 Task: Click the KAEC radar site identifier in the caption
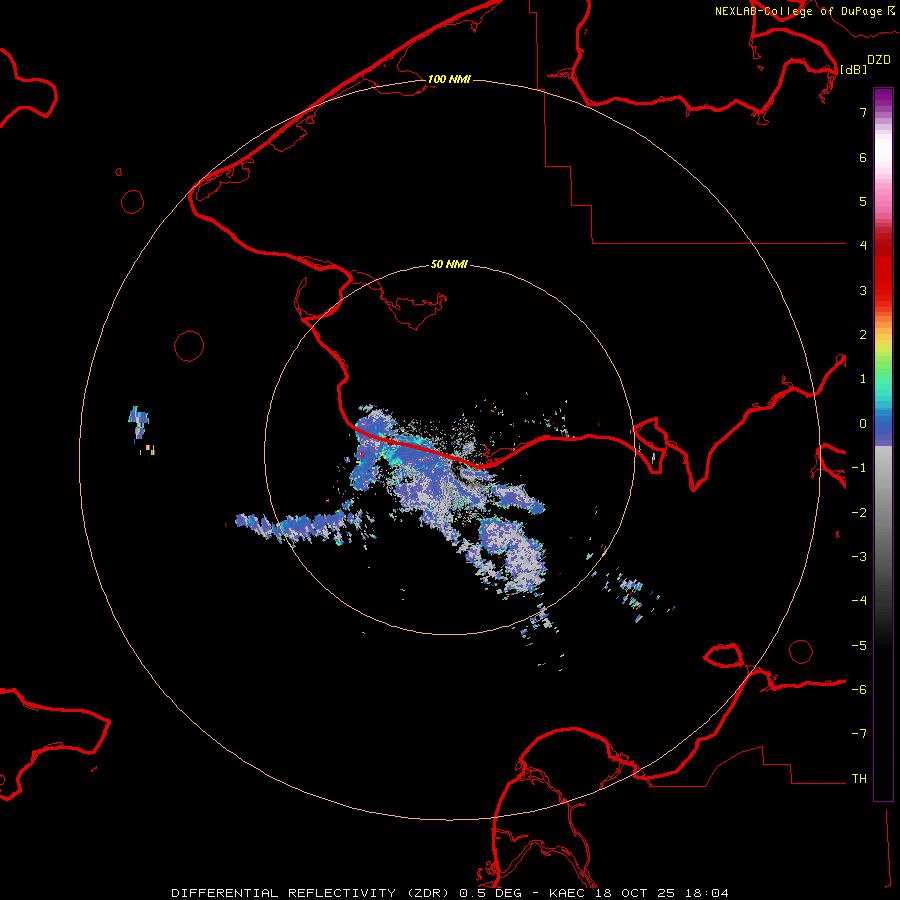click(568, 893)
